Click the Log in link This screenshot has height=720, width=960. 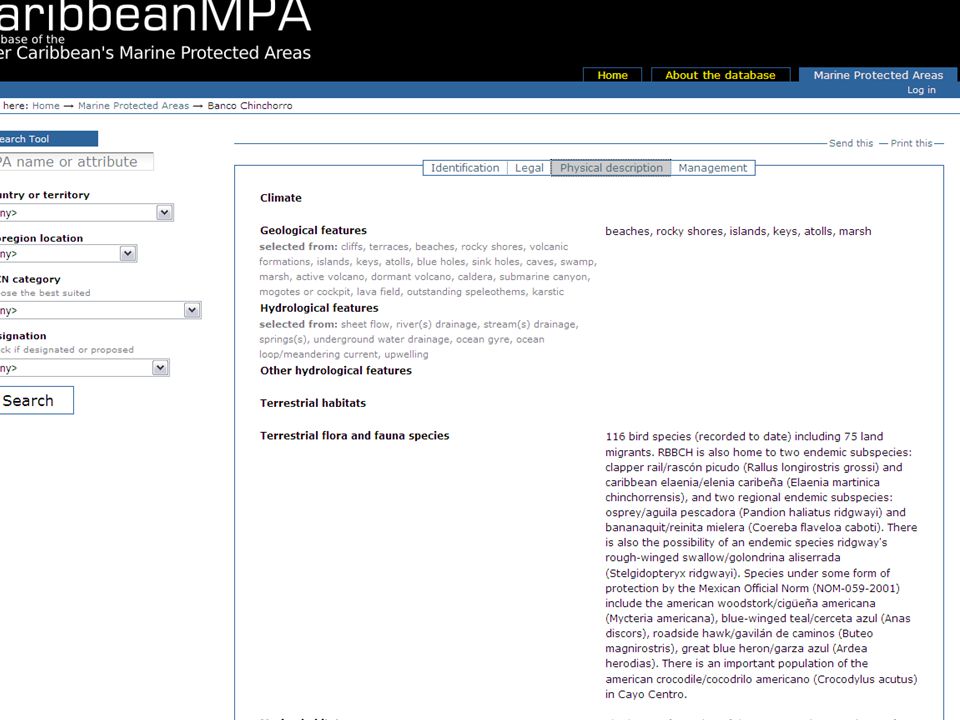pos(921,90)
